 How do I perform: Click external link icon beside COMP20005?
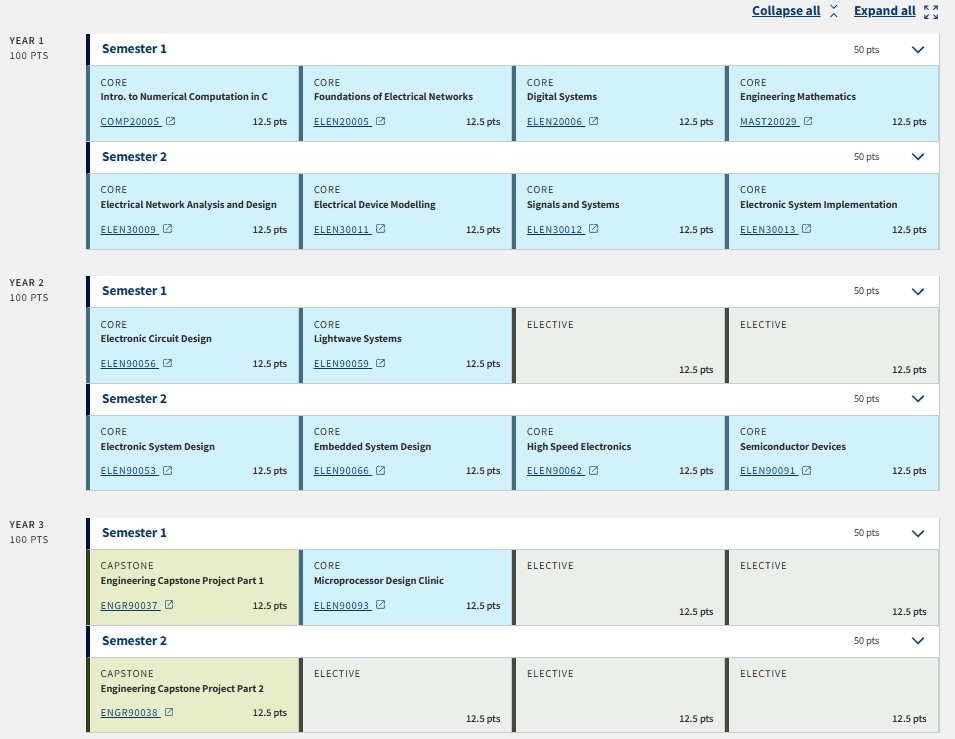pyautogui.click(x=170, y=122)
